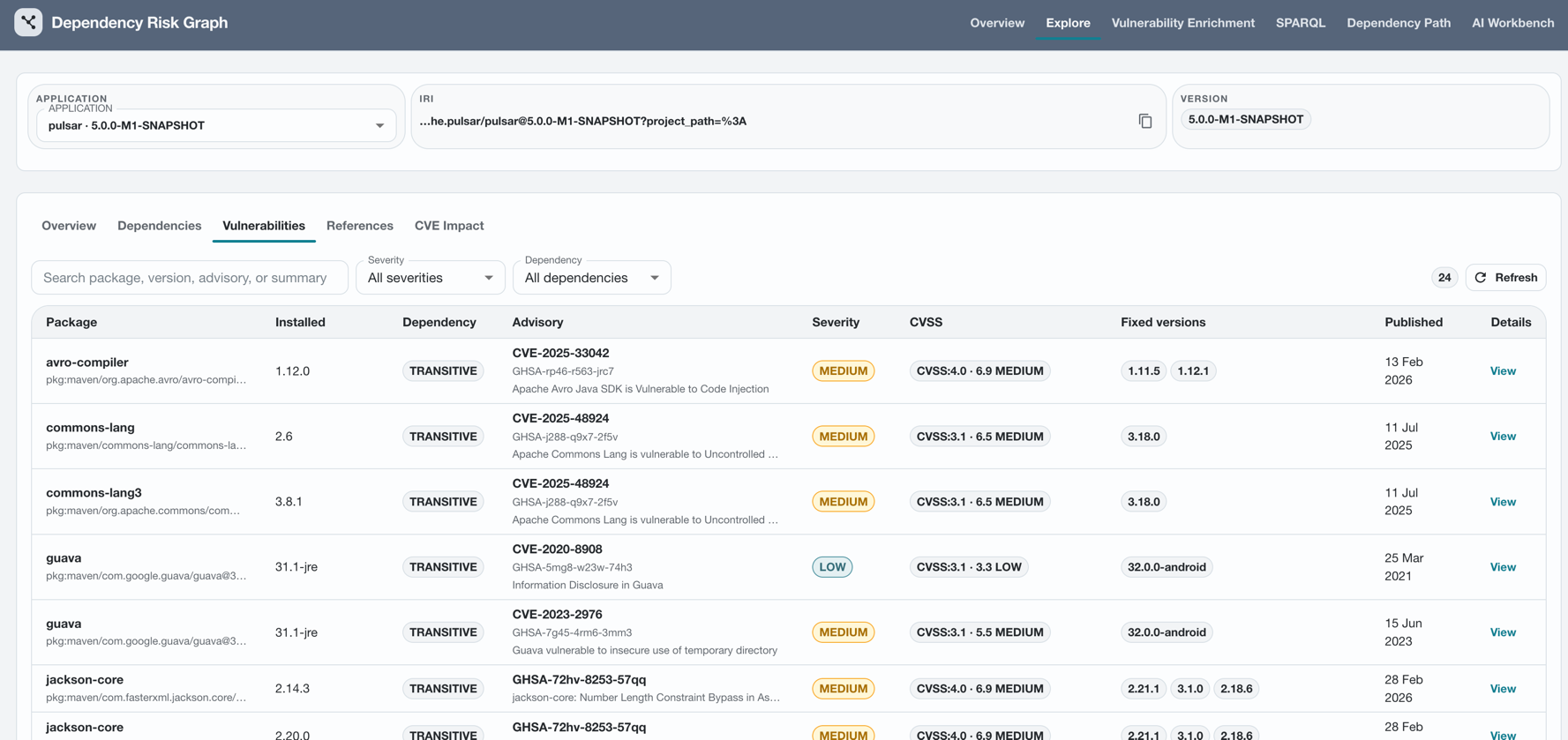View details for commons-lang3 3.8.1 row
Screen dimensions: 1568x740
pos(1503,502)
